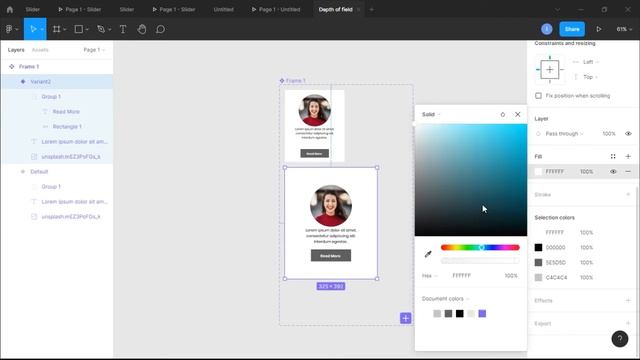Open Page 1 pages dropdown
The height and width of the screenshot is (360, 640).
pyautogui.click(x=94, y=50)
